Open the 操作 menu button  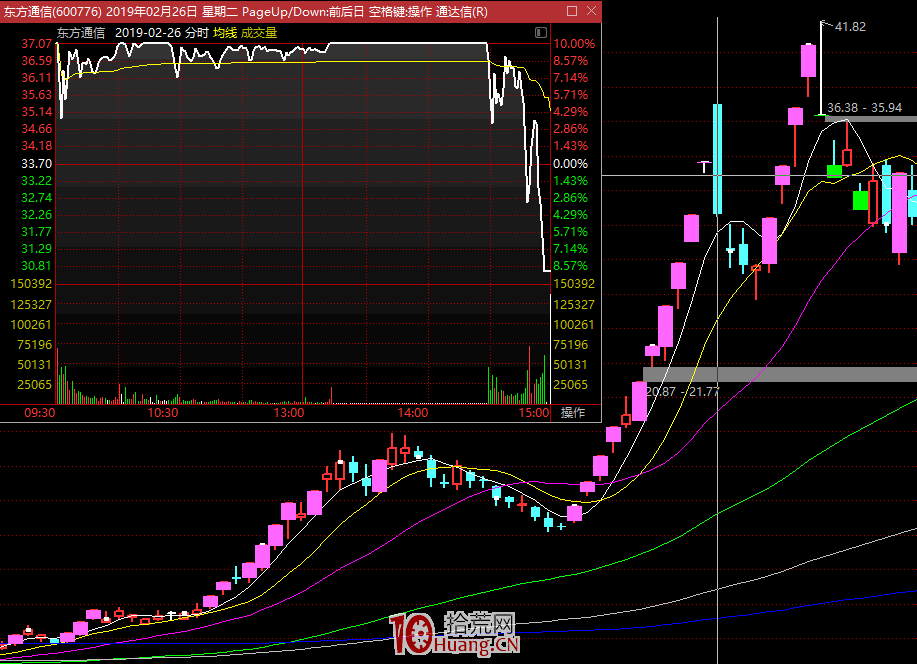click(x=573, y=412)
